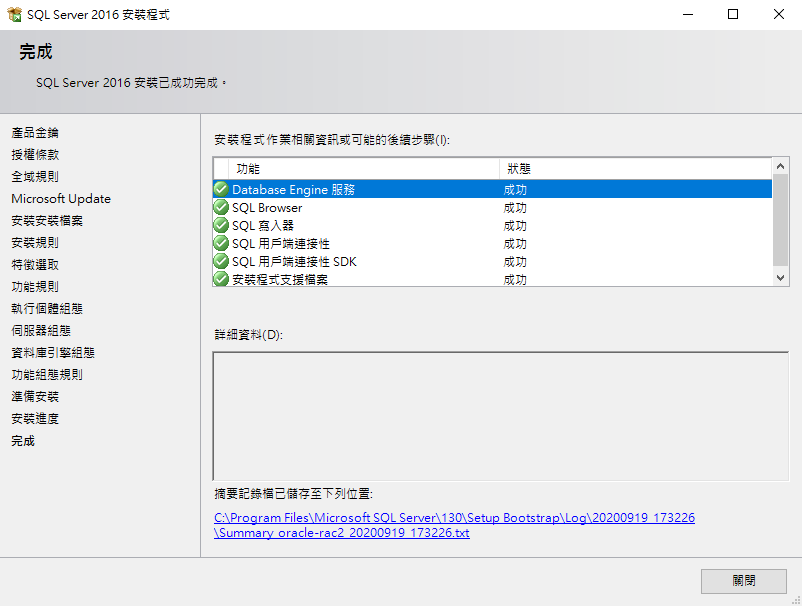Click the green check icon beside SQL Browser

point(221,207)
